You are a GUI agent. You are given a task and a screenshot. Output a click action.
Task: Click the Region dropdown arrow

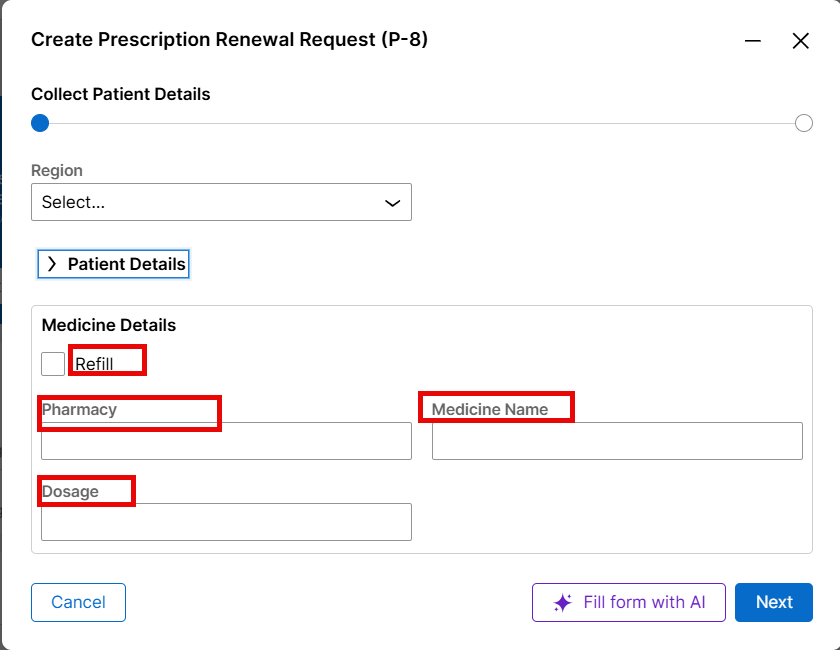click(392, 203)
